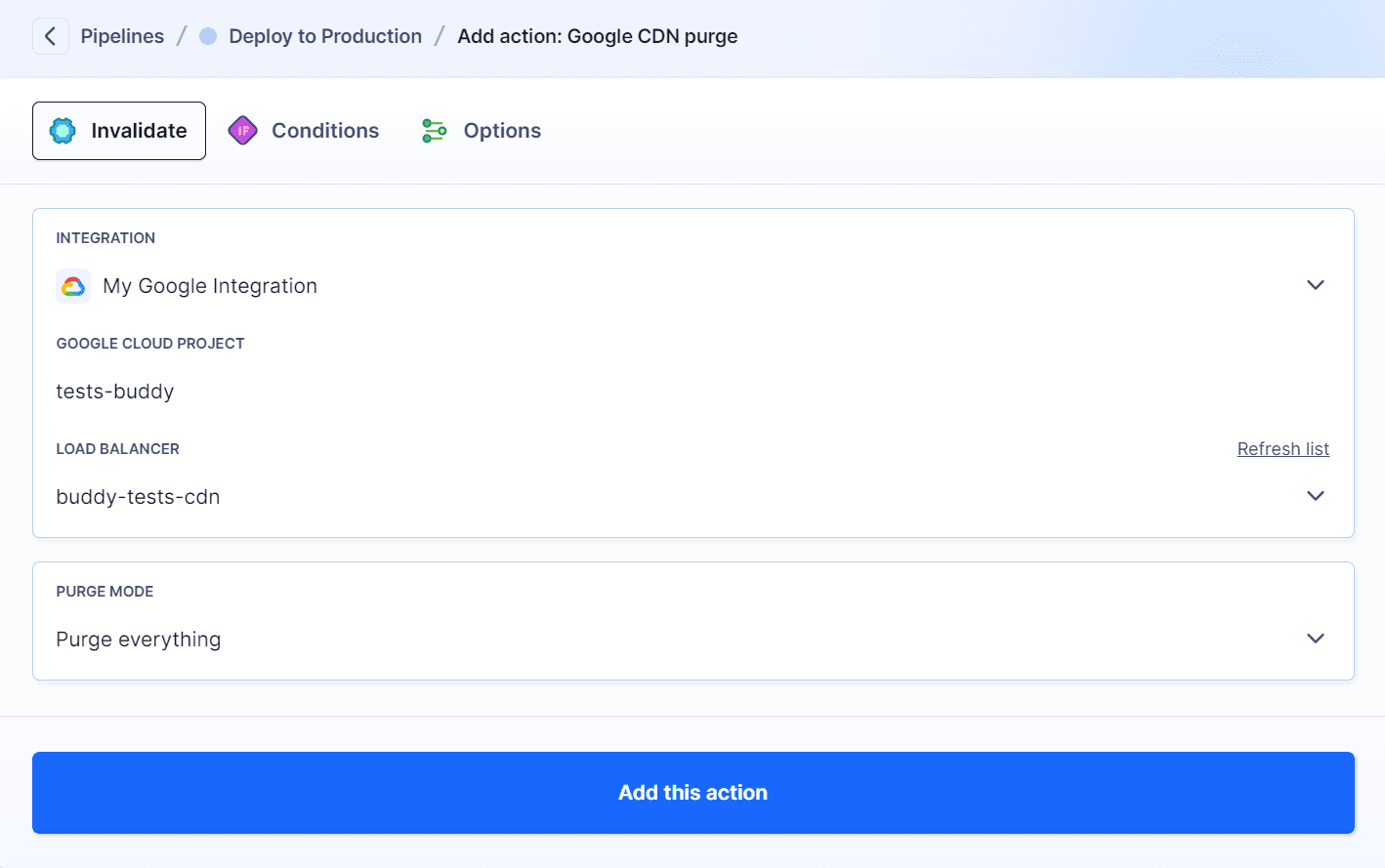1385x868 pixels.
Task: Open the Integration dropdown chevron
Action: [x=1316, y=285]
